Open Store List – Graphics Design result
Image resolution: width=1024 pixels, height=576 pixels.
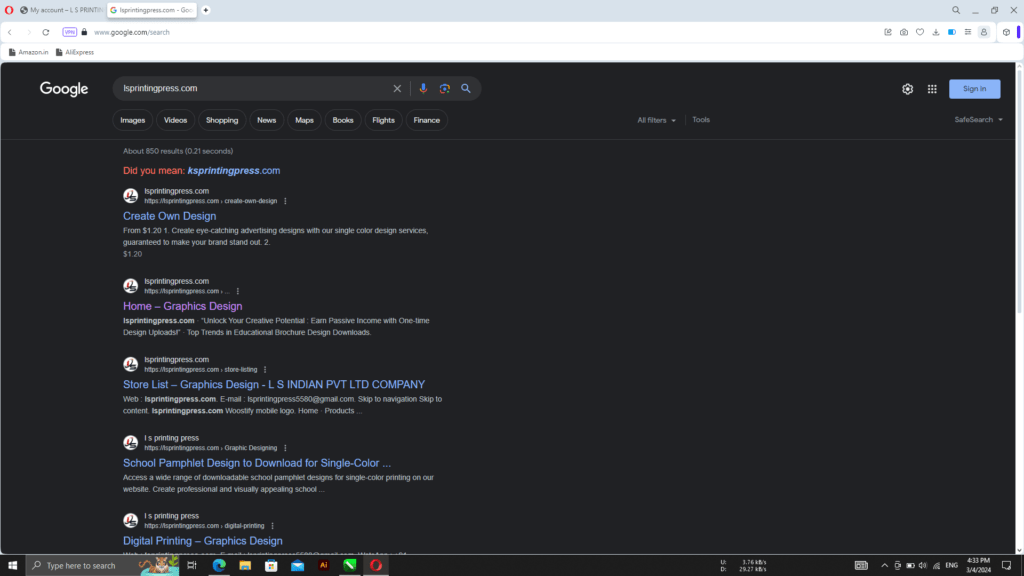click(x=274, y=385)
